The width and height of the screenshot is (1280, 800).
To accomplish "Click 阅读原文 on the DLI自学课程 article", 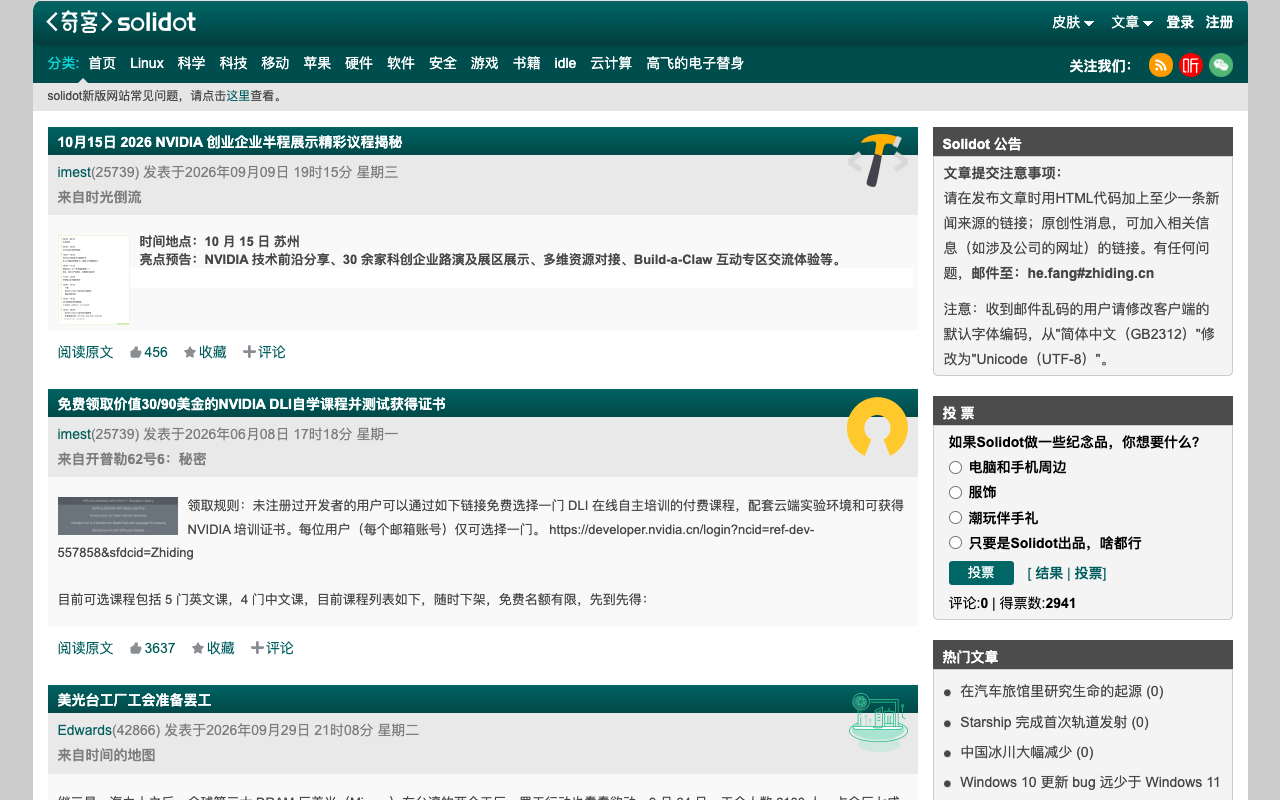I will tap(85, 648).
